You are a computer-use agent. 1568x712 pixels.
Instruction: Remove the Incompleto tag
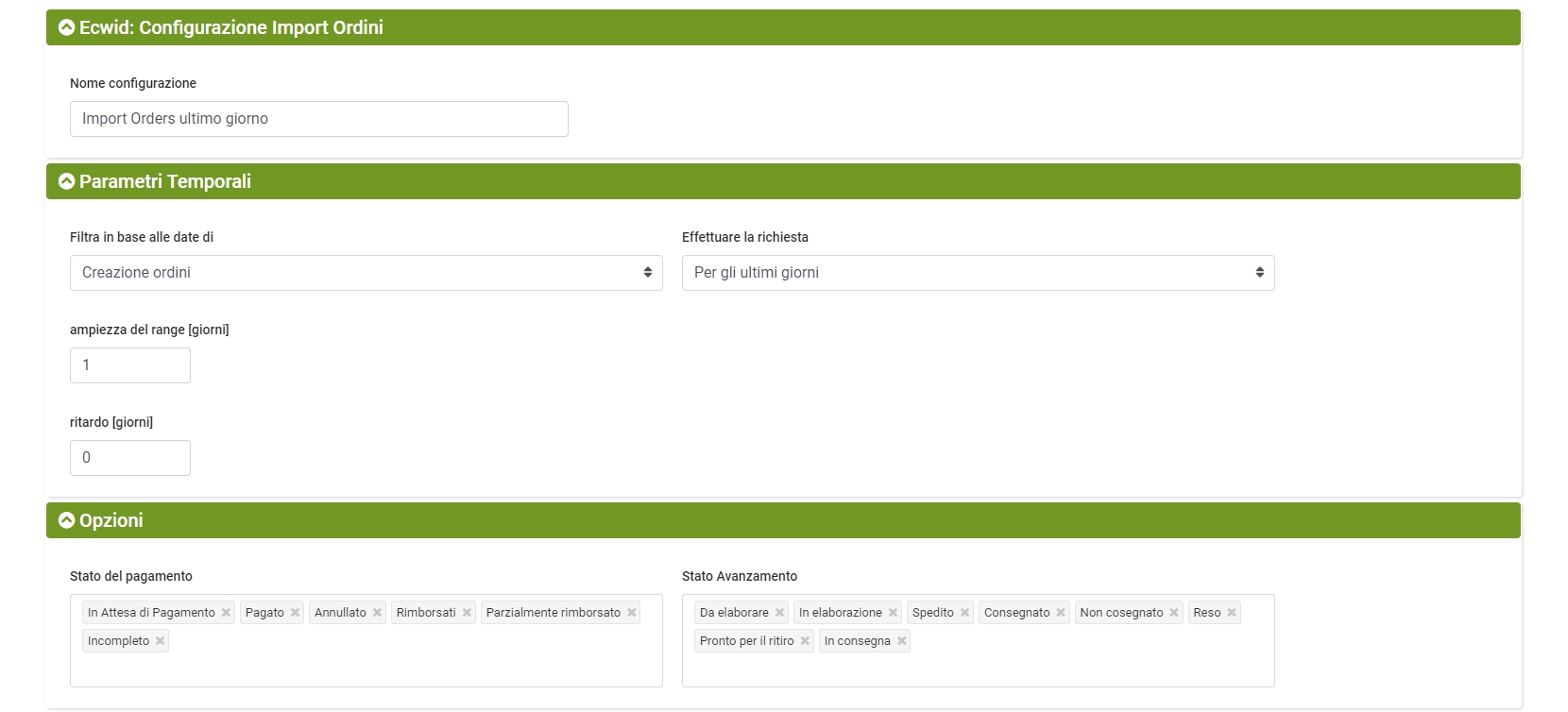(160, 641)
